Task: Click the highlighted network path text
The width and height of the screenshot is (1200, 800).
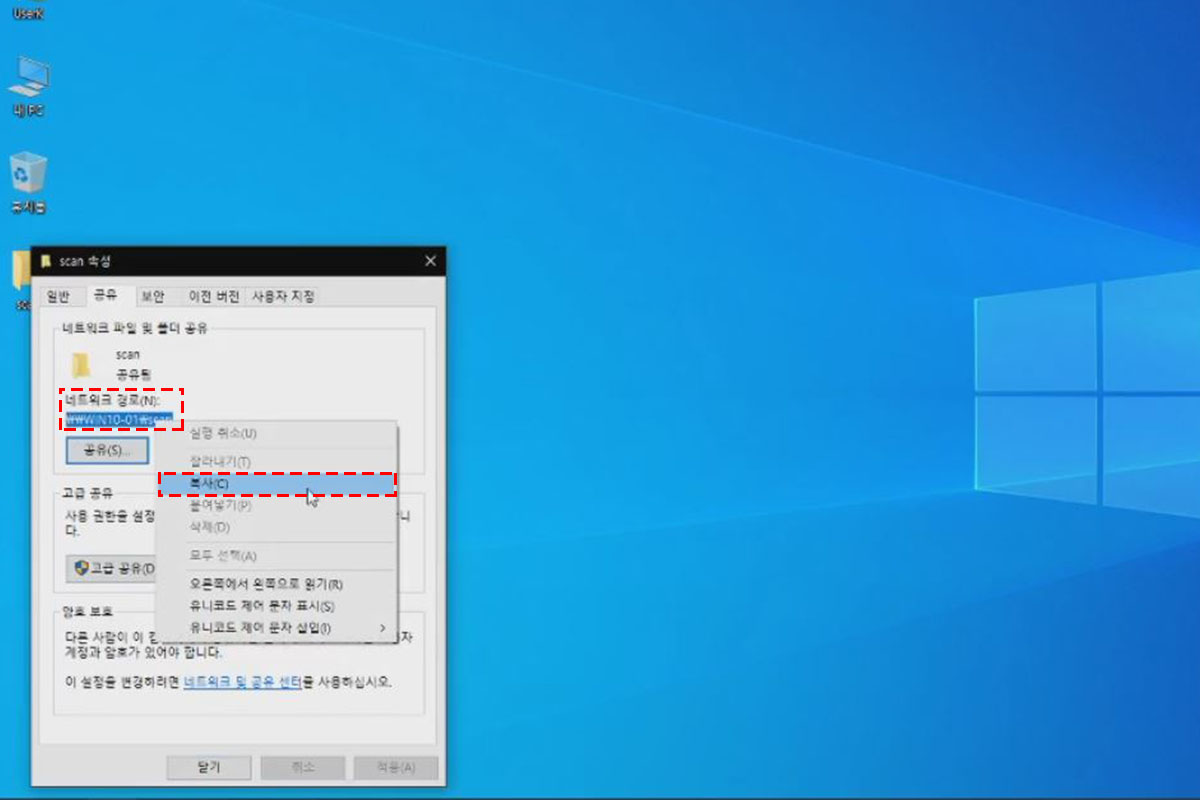Action: (119, 419)
